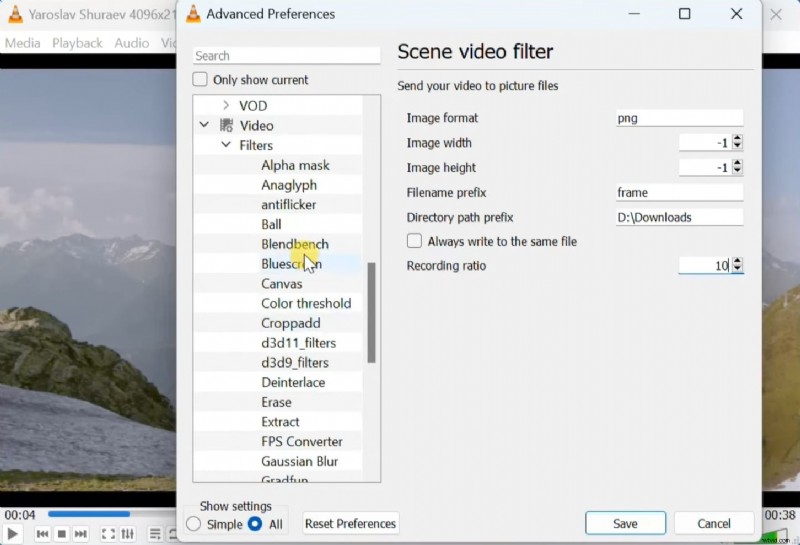
Task: Click the Video section icon in tree
Action: coord(225,126)
